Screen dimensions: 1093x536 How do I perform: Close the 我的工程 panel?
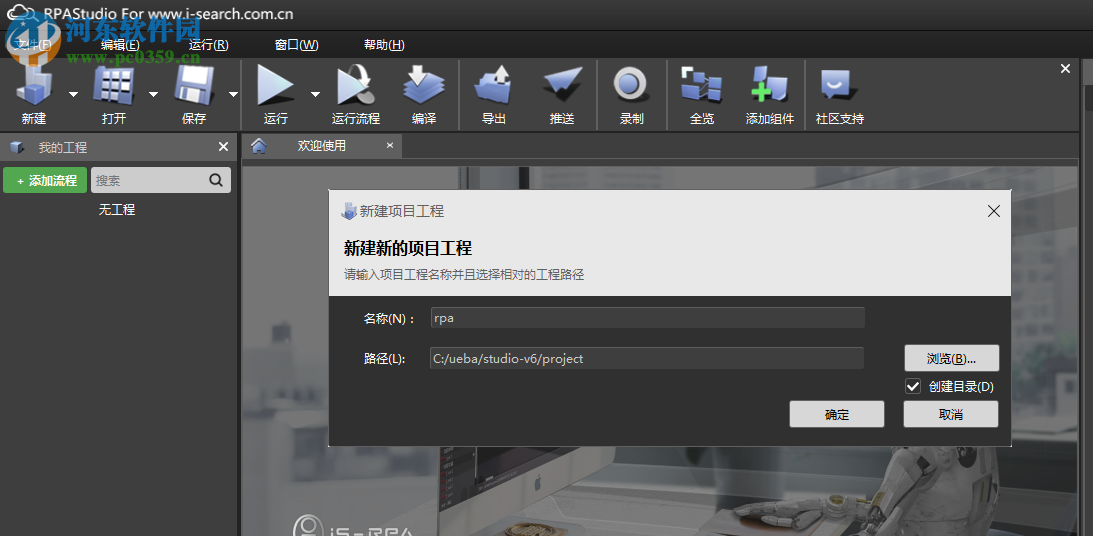click(x=223, y=146)
